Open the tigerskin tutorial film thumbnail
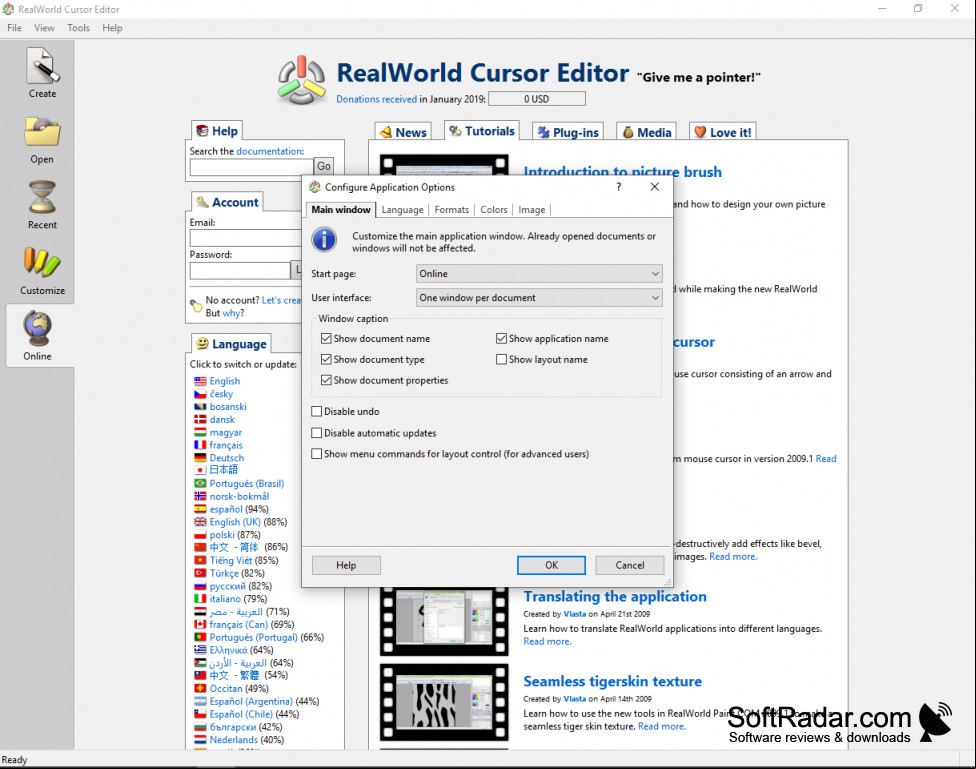Viewport: 976px width, 769px height. 444,702
